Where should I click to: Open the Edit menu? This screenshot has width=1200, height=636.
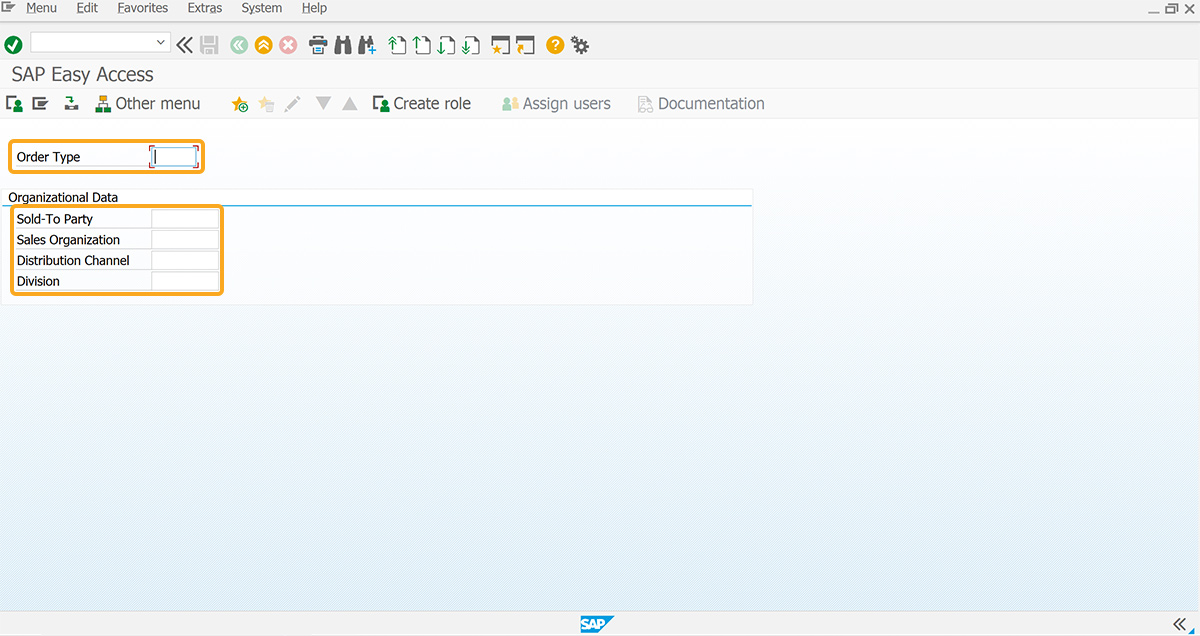pos(87,8)
